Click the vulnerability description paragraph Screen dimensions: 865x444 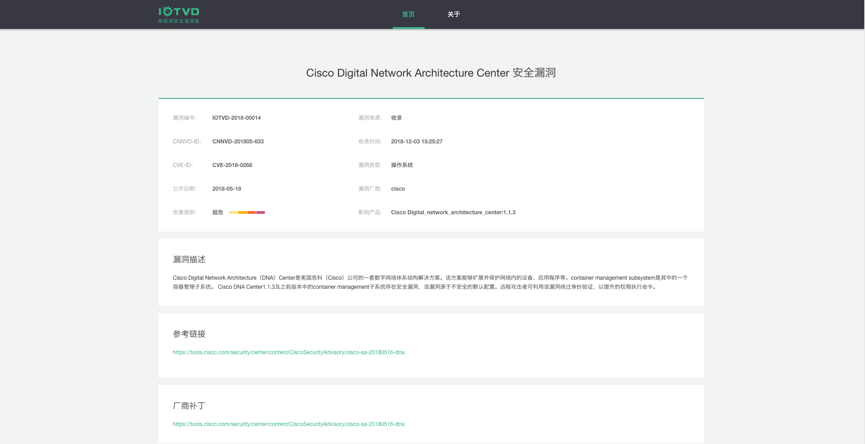pos(430,282)
